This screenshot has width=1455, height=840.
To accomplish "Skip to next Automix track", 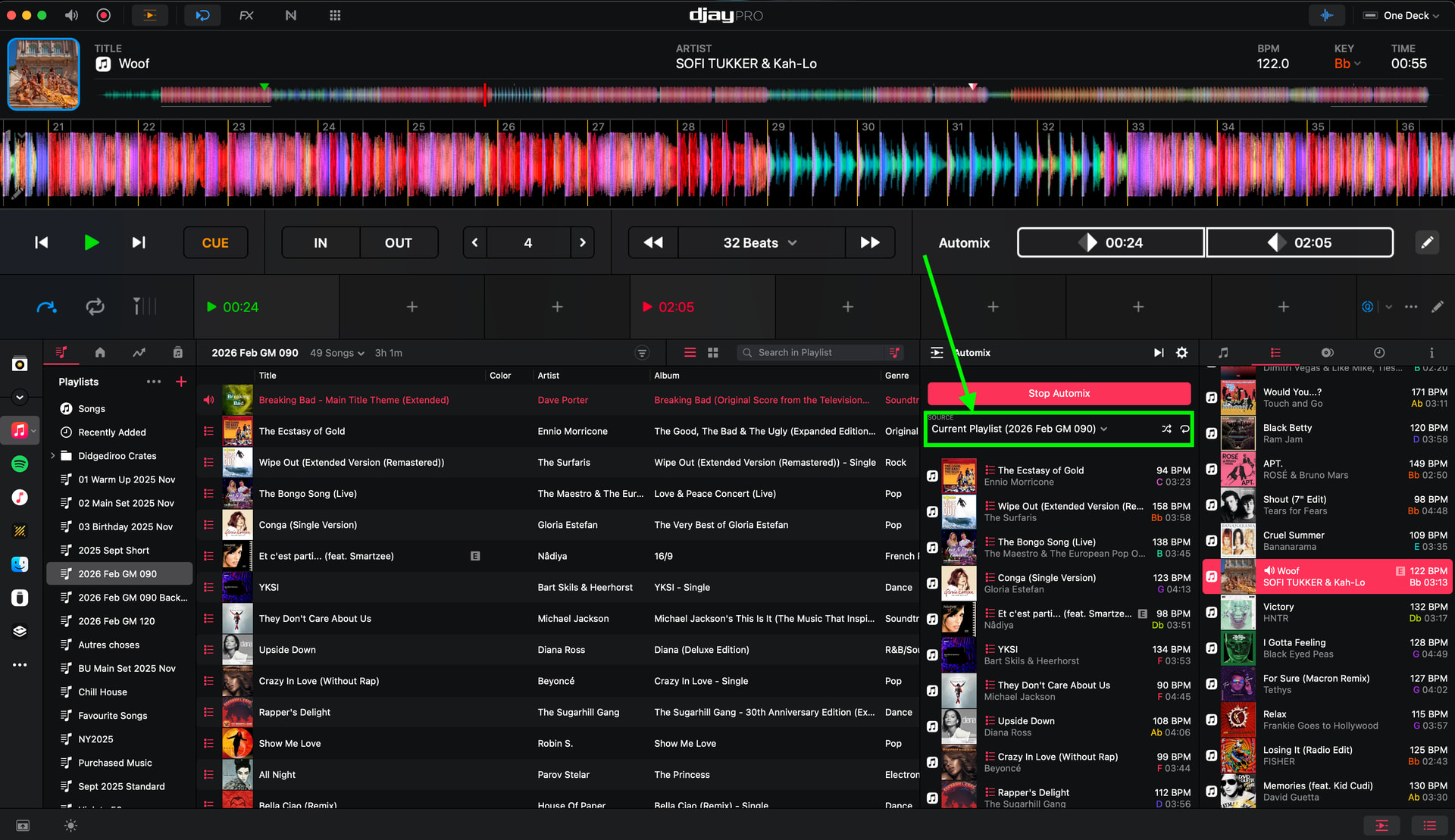I will tap(1159, 353).
